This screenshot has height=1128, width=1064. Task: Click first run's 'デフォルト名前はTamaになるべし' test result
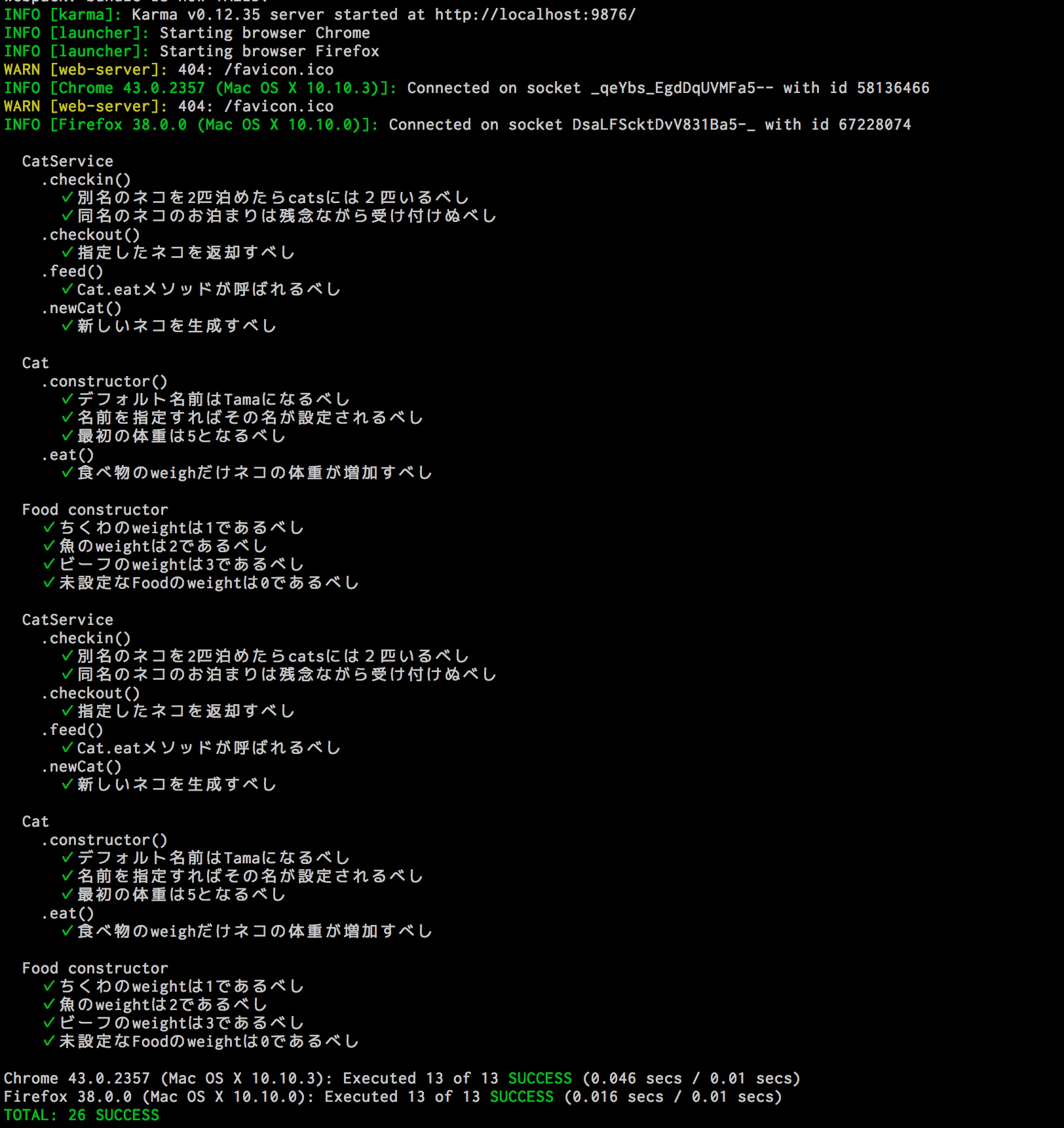[206, 400]
